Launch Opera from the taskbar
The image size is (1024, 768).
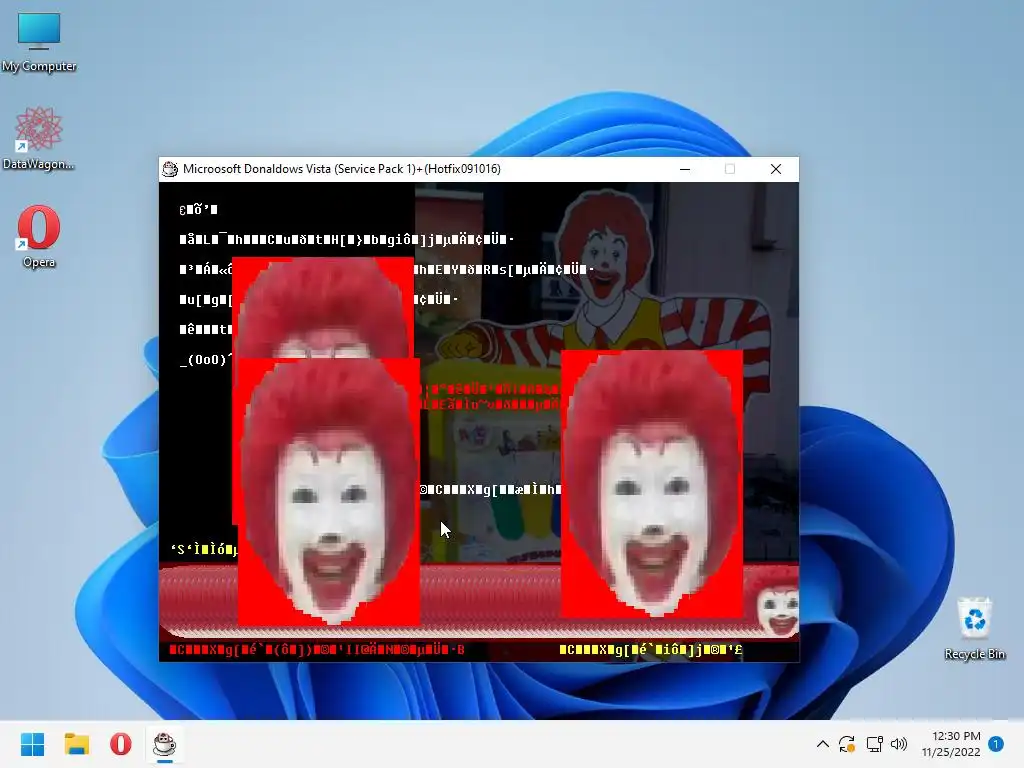click(121, 744)
